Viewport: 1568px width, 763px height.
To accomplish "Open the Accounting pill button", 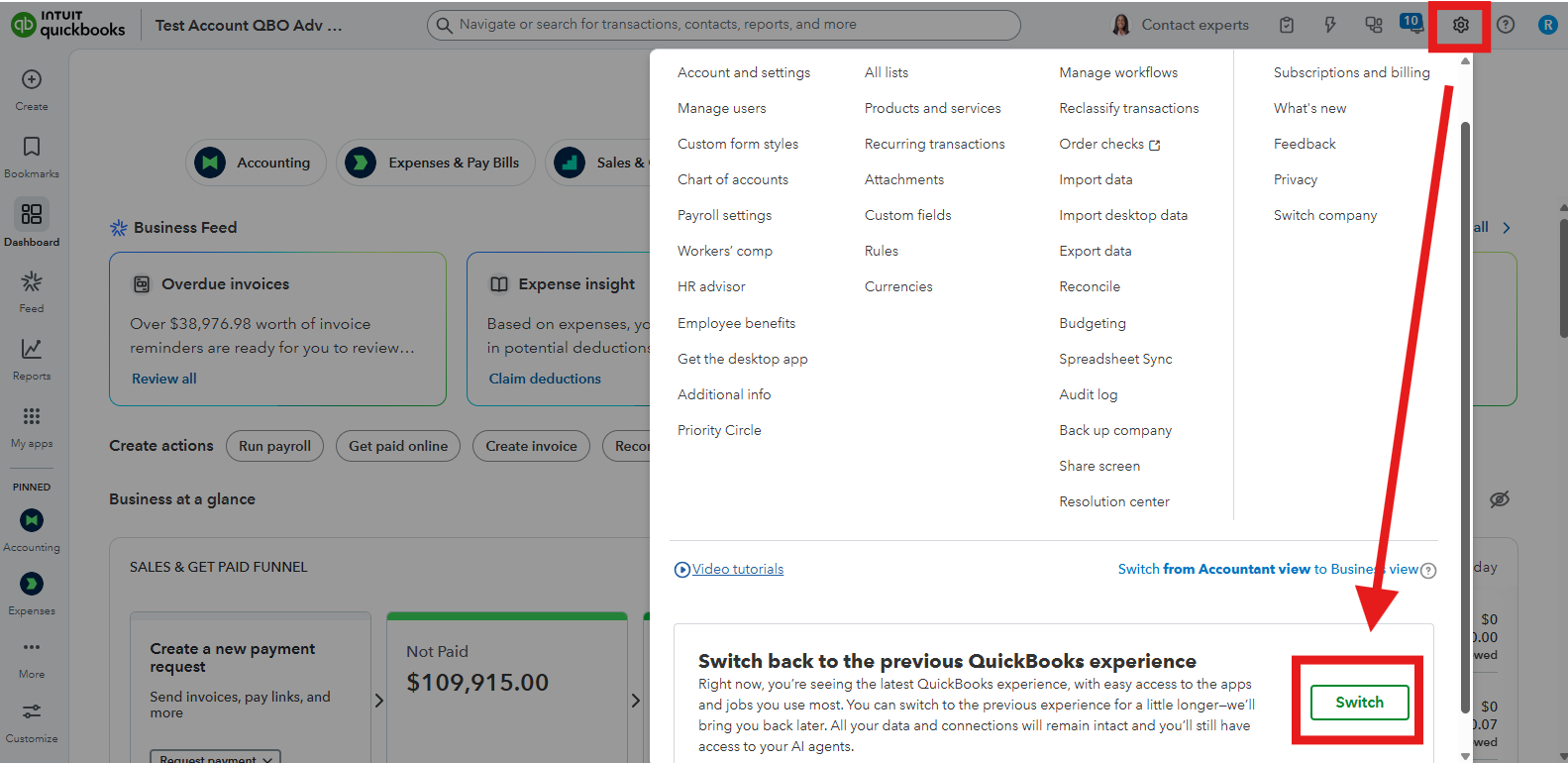I will [257, 163].
